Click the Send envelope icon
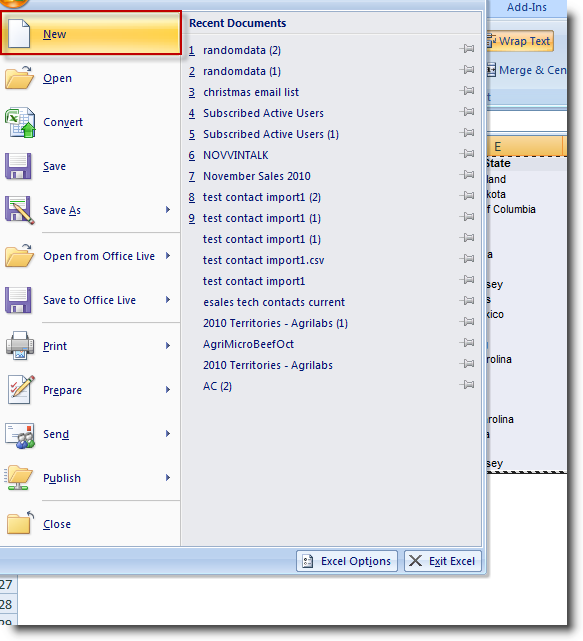Screen dimensions: 583x641 [x=20, y=435]
